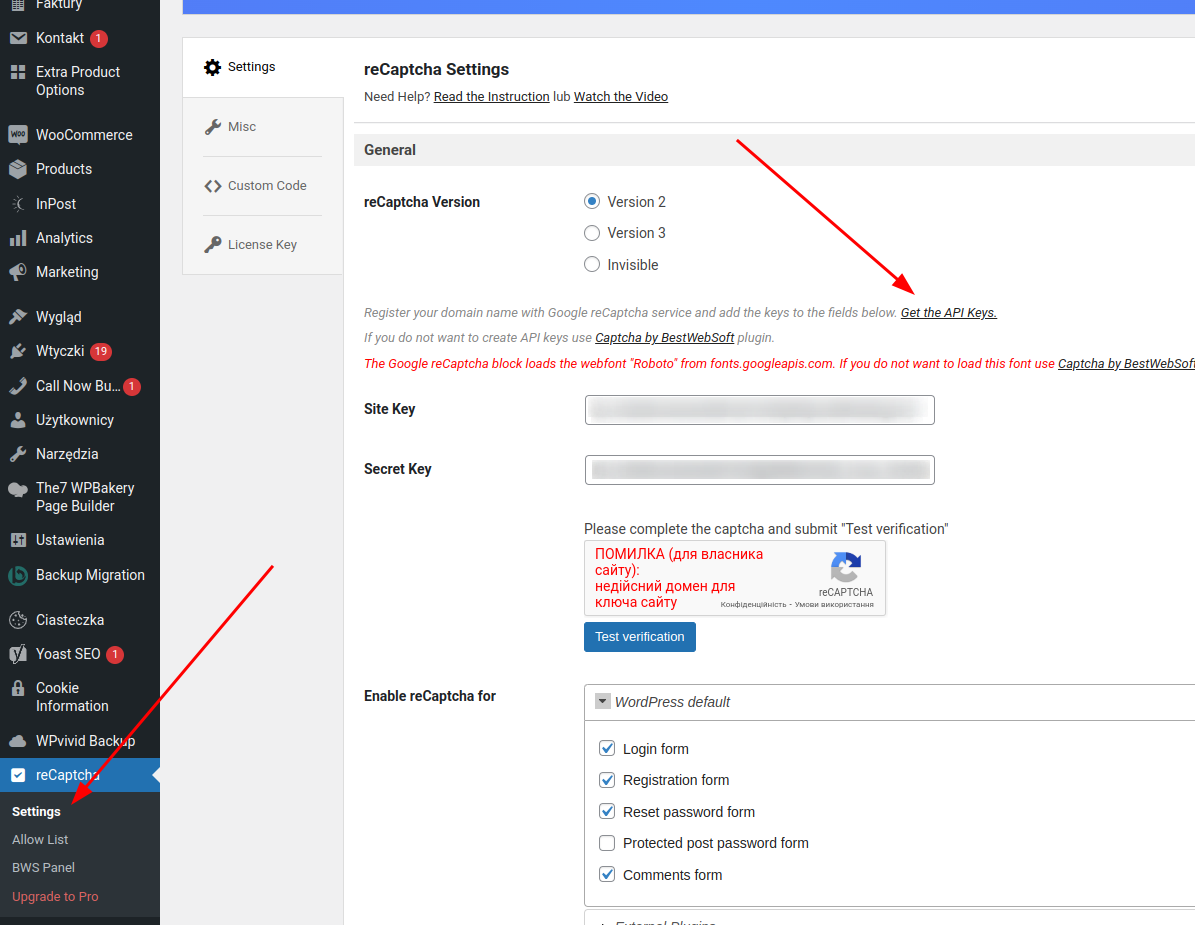Uncheck the Login form checkbox
This screenshot has height=925, width=1195.
(x=607, y=748)
